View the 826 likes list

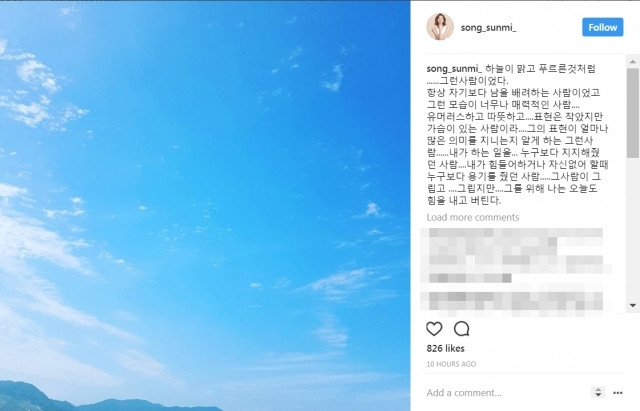(445, 349)
